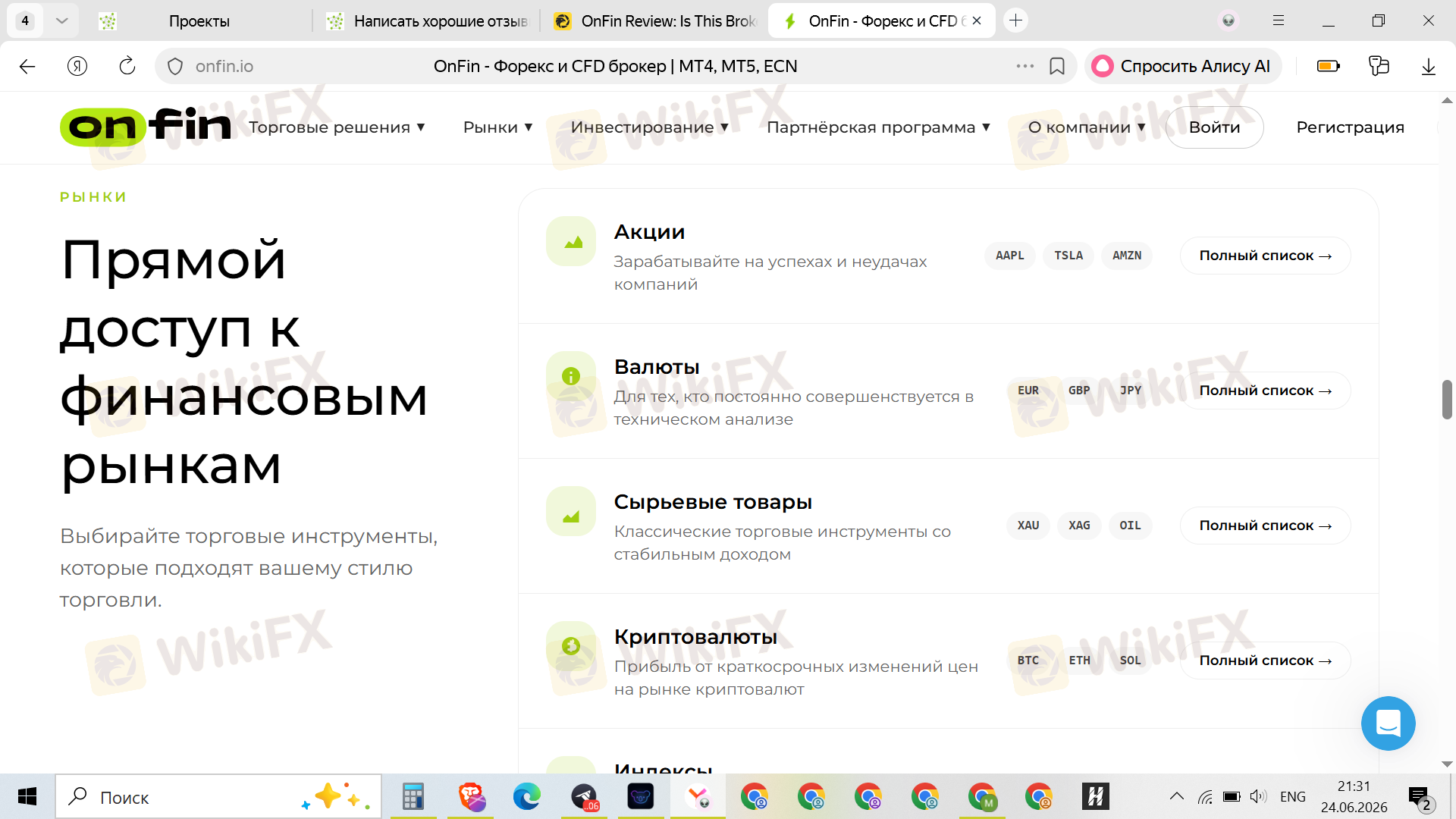Open Yandex home button
The width and height of the screenshot is (1456, 819).
77,67
